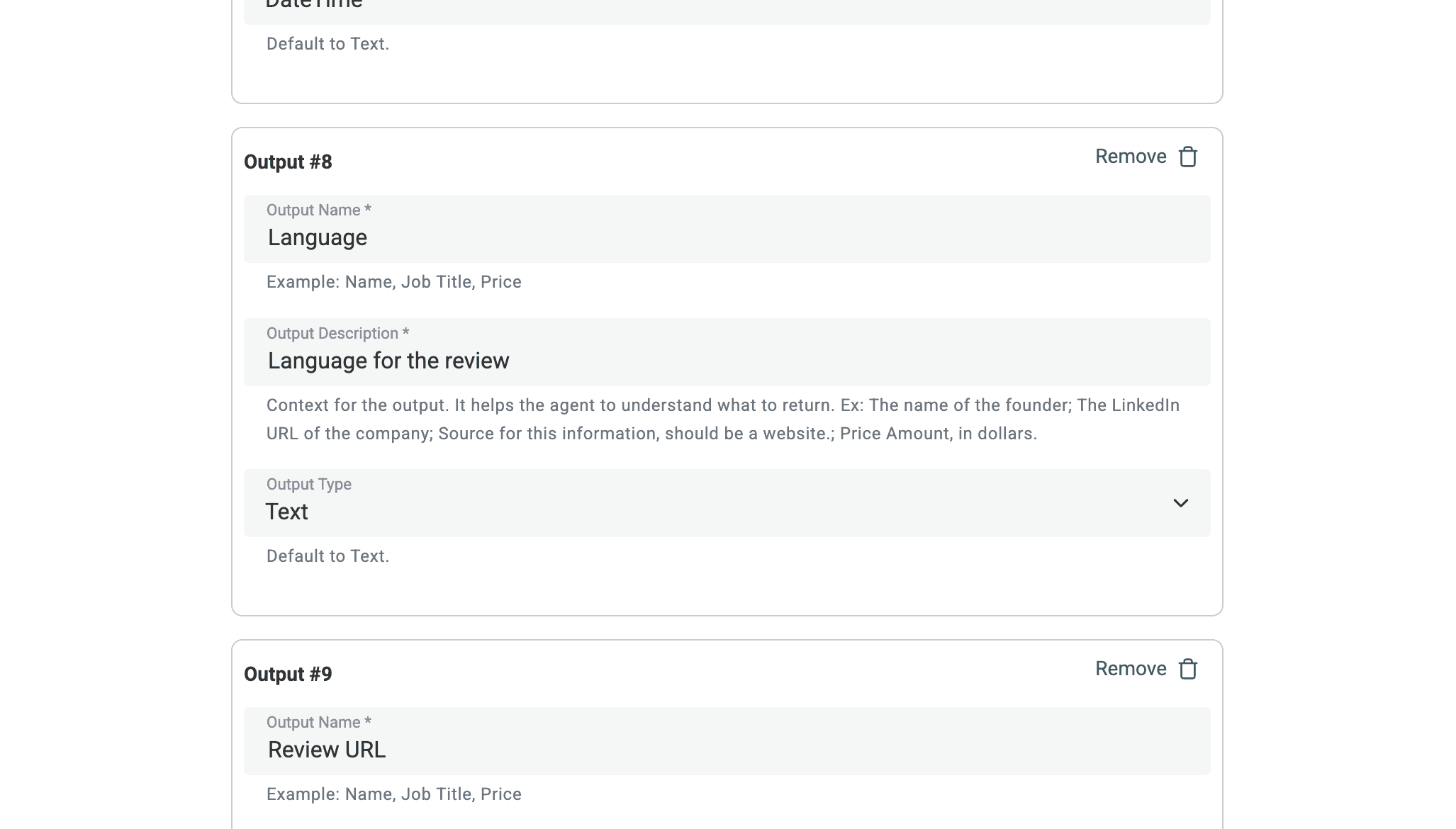Viewport: 1456px width, 829px height.
Task: Click Default to Text hint in Output #8
Action: point(327,556)
